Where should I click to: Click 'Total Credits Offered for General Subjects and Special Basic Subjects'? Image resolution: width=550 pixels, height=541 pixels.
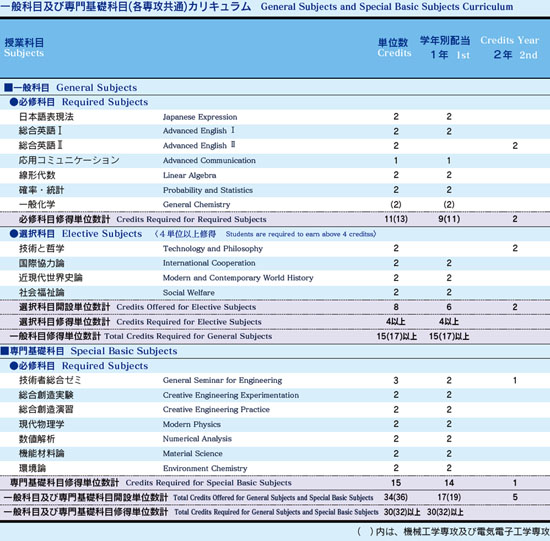[273, 497]
